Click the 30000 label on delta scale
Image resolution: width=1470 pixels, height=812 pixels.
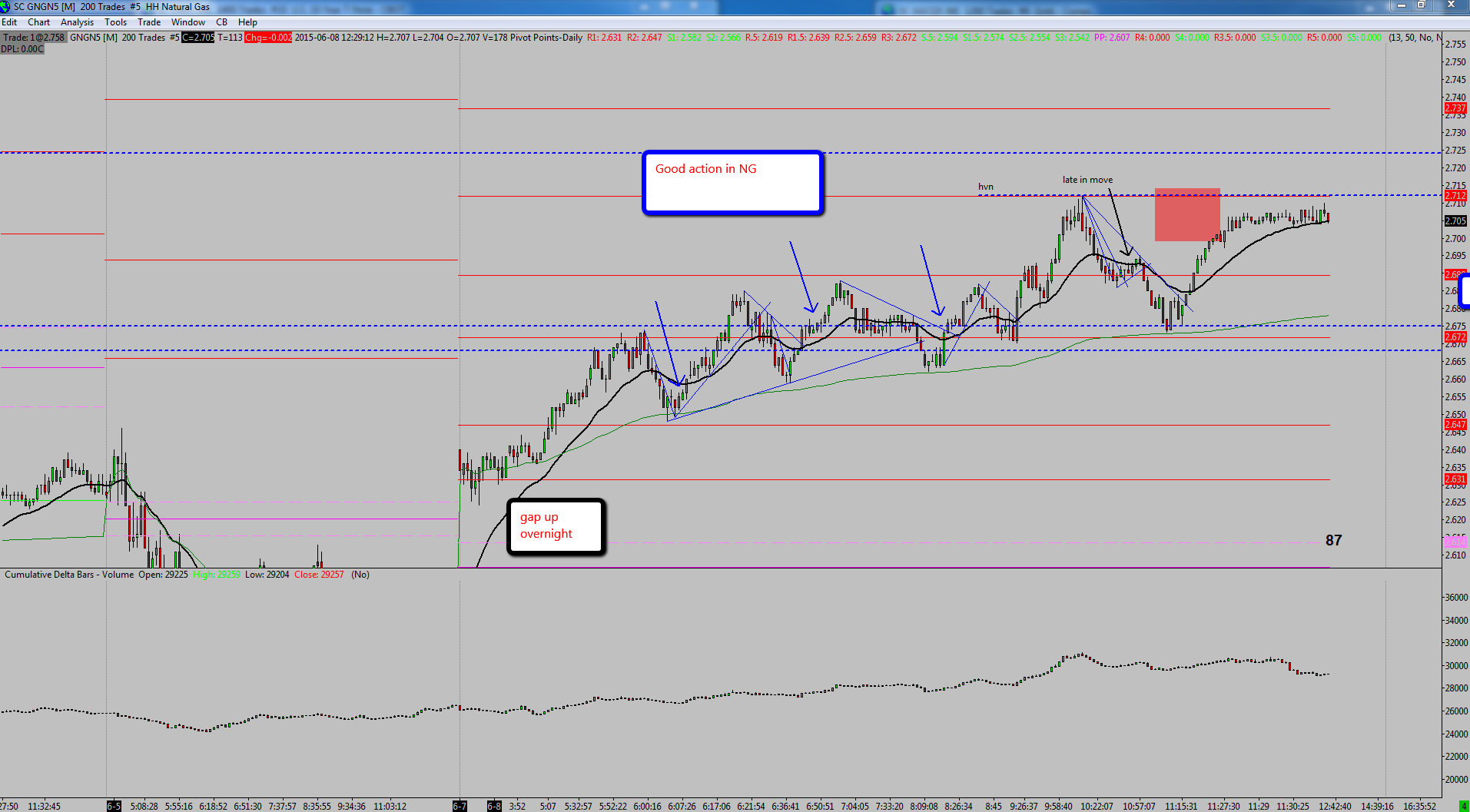click(x=1456, y=666)
